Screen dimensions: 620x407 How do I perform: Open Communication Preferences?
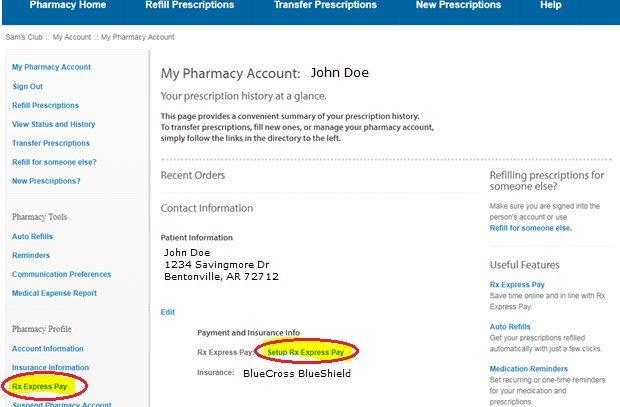tap(61, 274)
